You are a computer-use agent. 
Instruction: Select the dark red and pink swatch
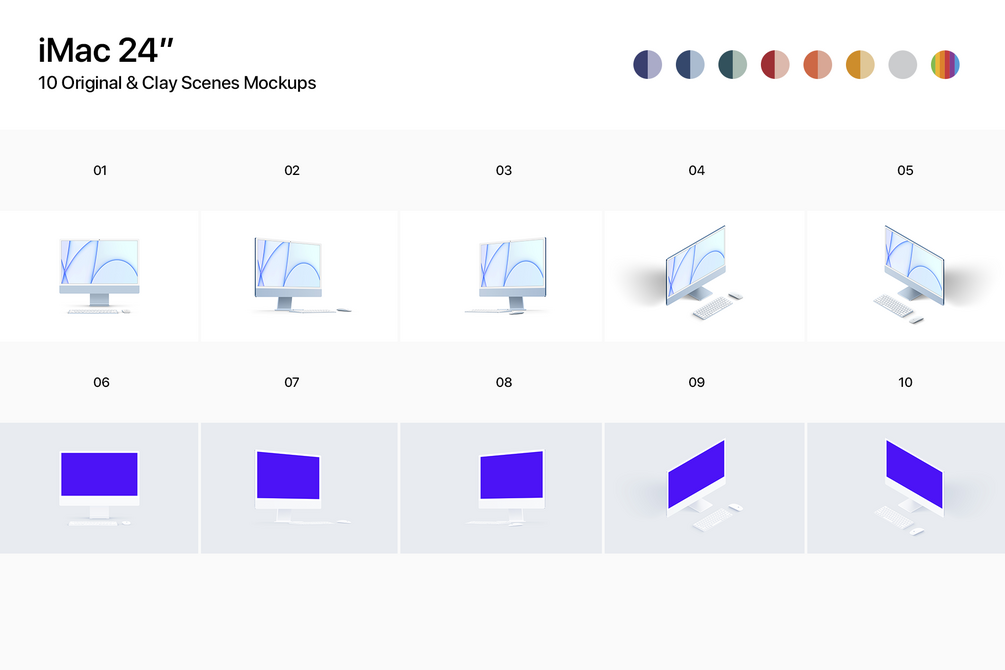coord(775,65)
